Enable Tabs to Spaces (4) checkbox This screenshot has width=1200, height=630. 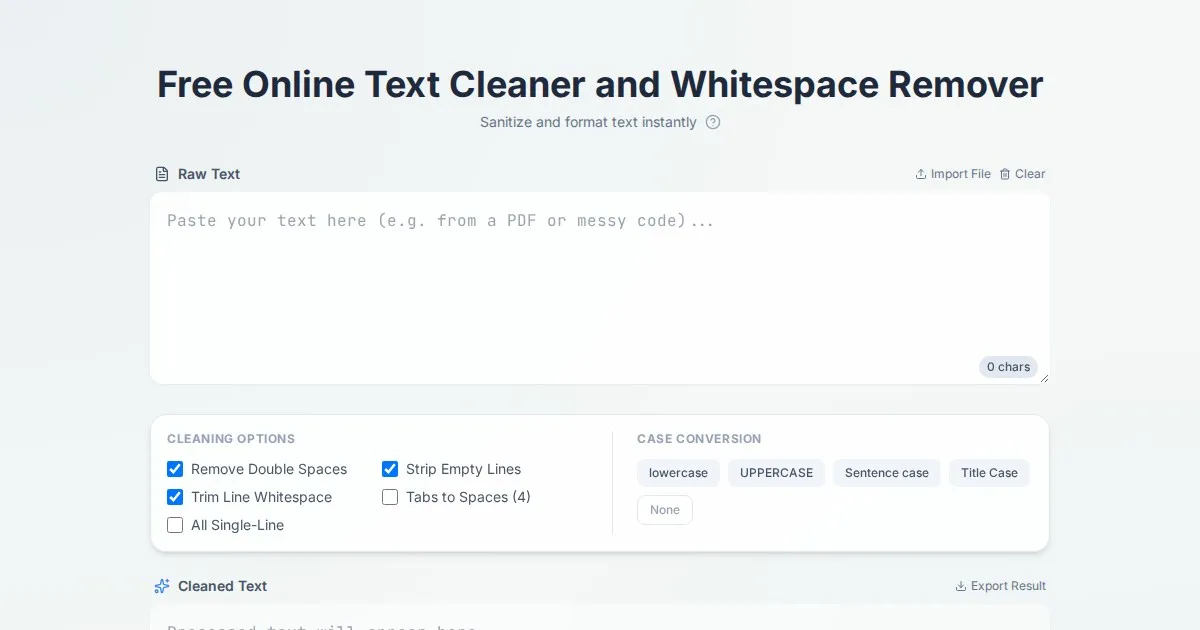[x=390, y=497]
